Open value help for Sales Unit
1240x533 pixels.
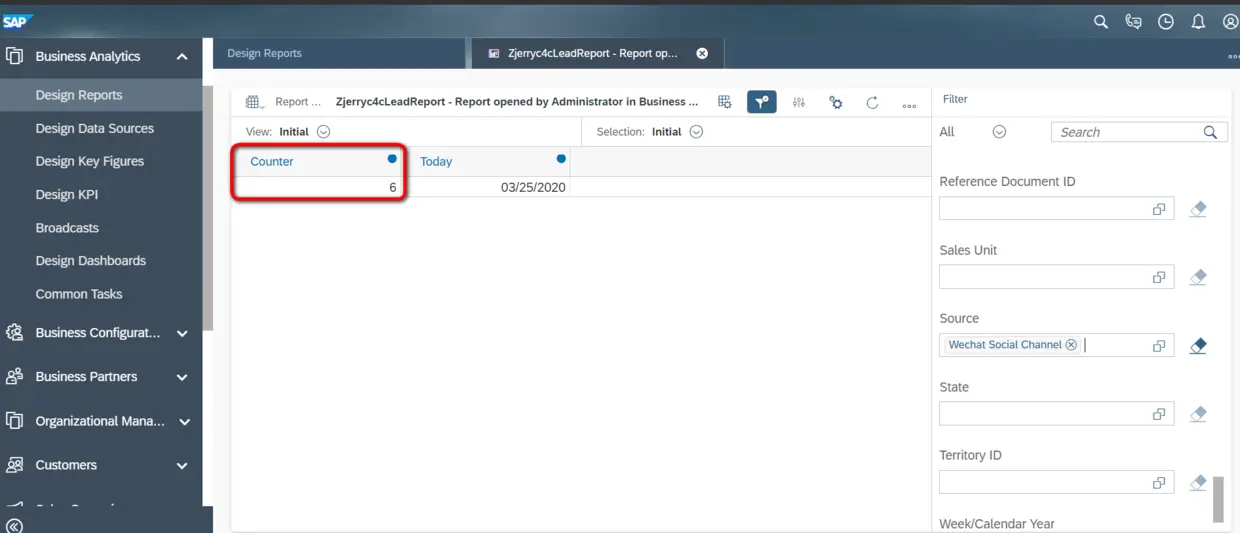click(1159, 277)
